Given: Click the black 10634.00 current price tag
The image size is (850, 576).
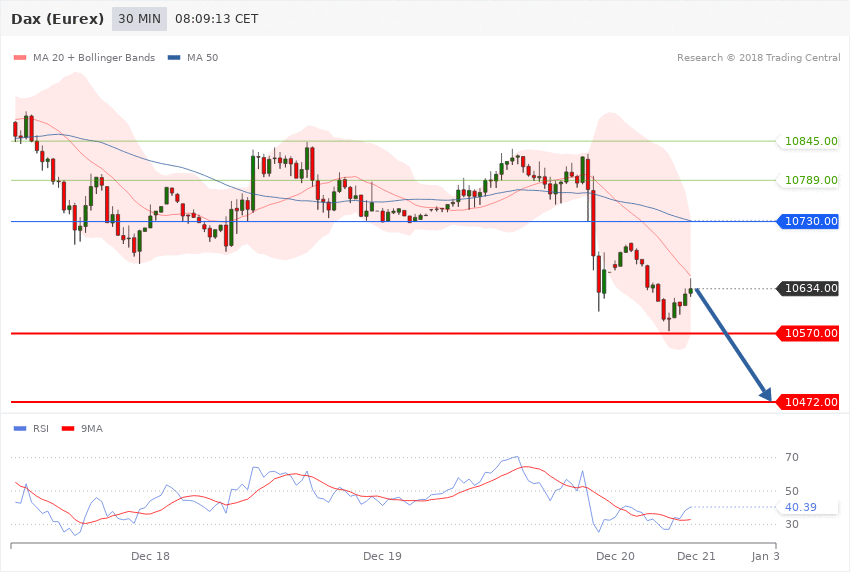Looking at the screenshot, I should pos(808,288).
